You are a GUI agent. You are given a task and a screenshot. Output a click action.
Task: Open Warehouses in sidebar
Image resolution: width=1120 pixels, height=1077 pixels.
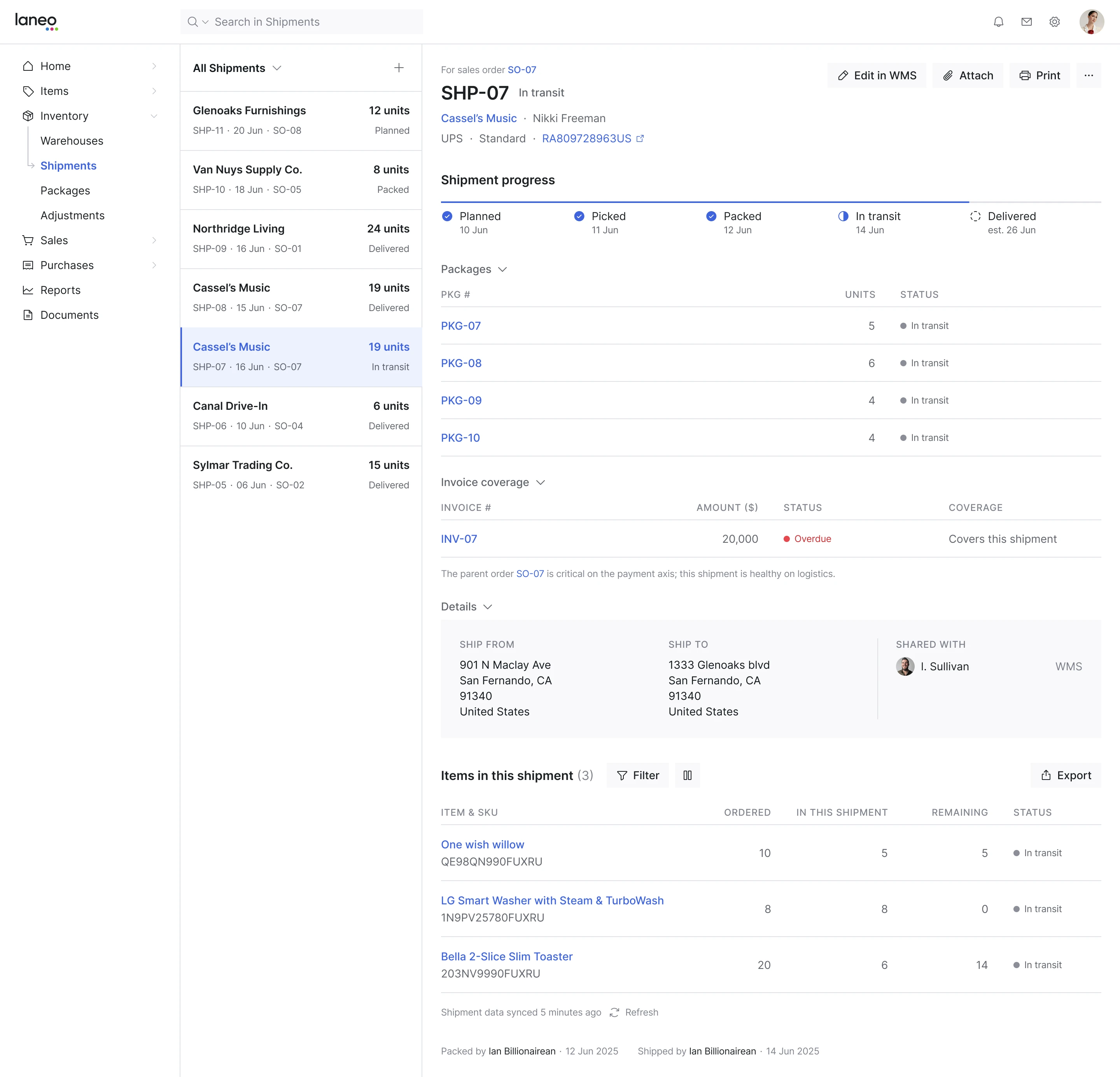[72, 140]
